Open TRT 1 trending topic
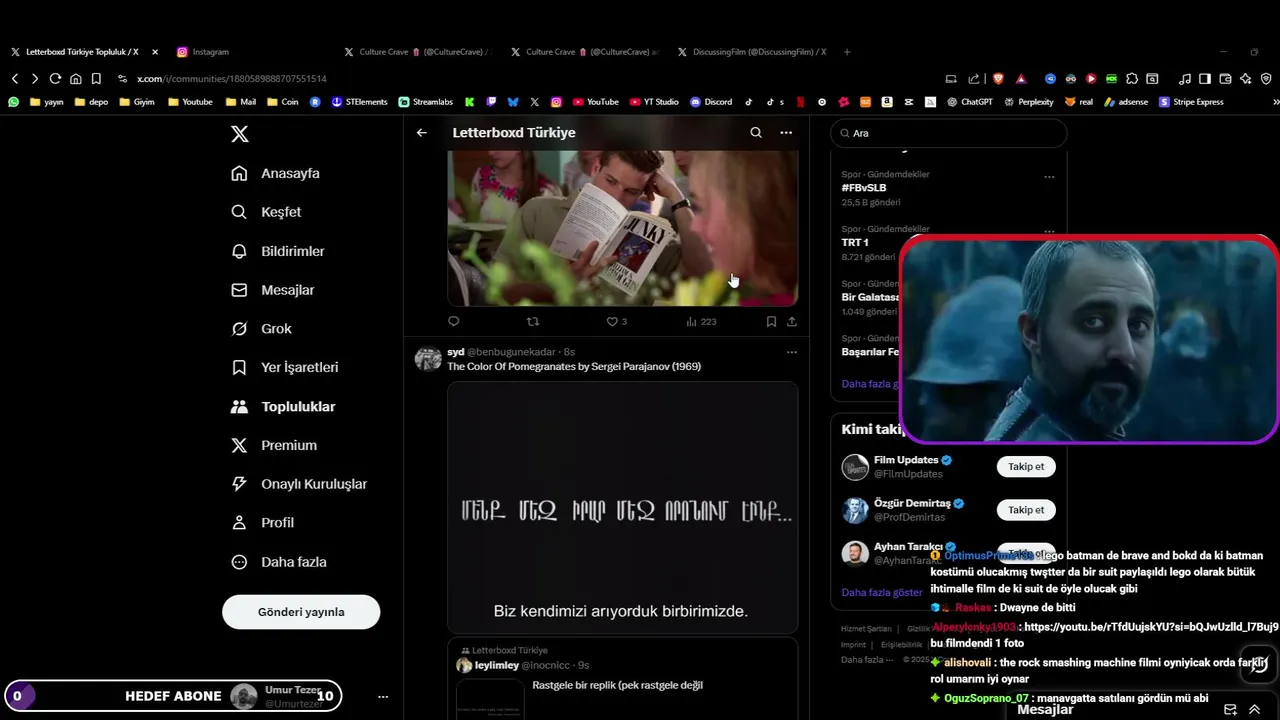This screenshot has width=1280, height=720. (855, 243)
